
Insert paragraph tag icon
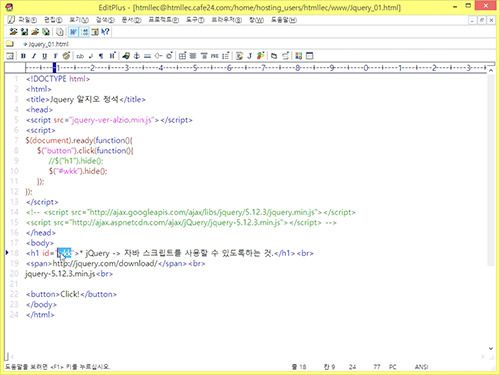click(x=101, y=56)
